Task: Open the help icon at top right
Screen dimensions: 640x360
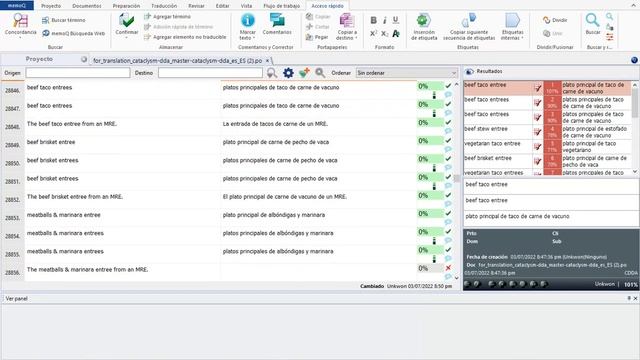Action: coord(634,60)
